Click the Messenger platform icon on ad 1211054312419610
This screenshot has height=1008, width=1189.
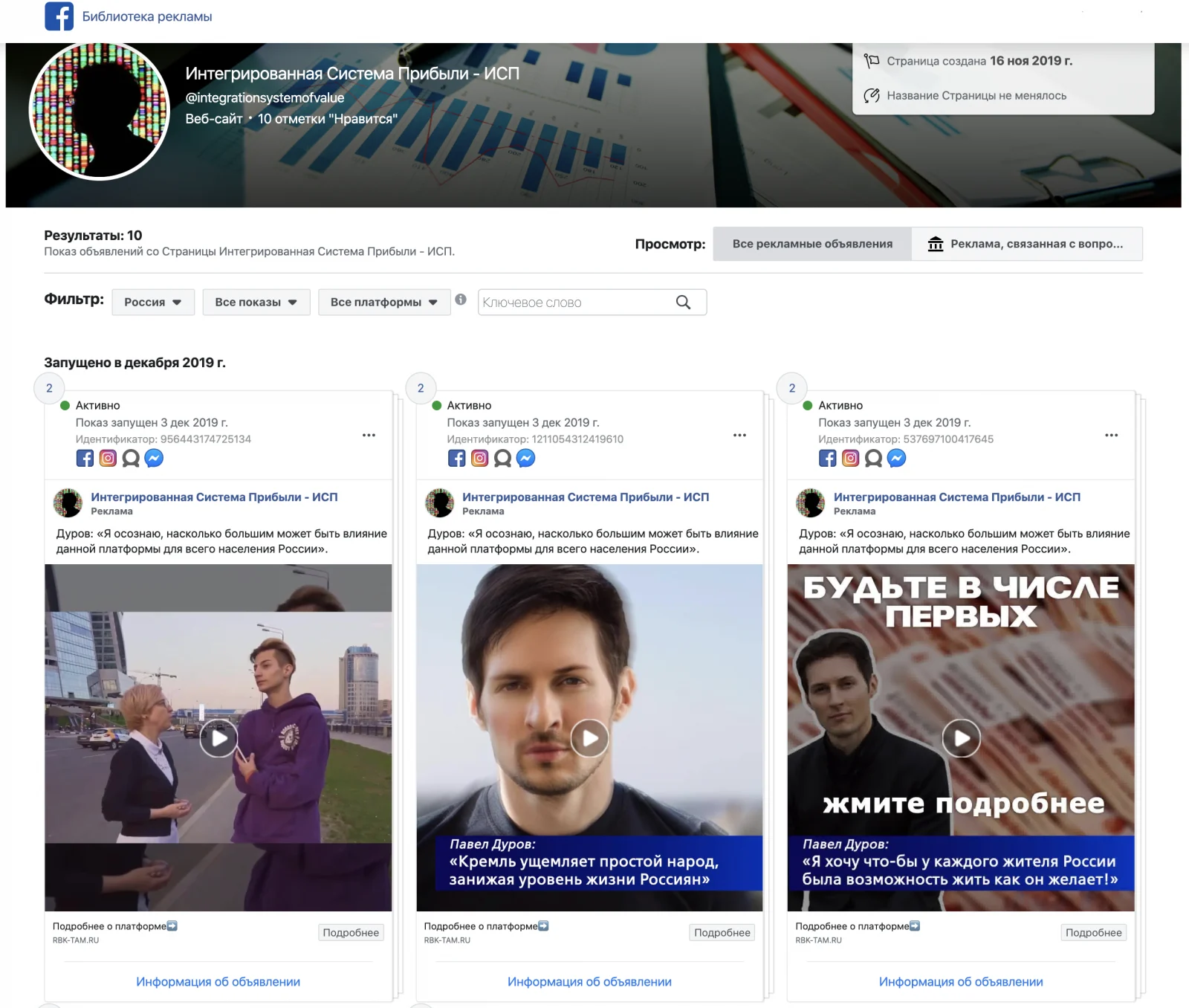point(525,458)
